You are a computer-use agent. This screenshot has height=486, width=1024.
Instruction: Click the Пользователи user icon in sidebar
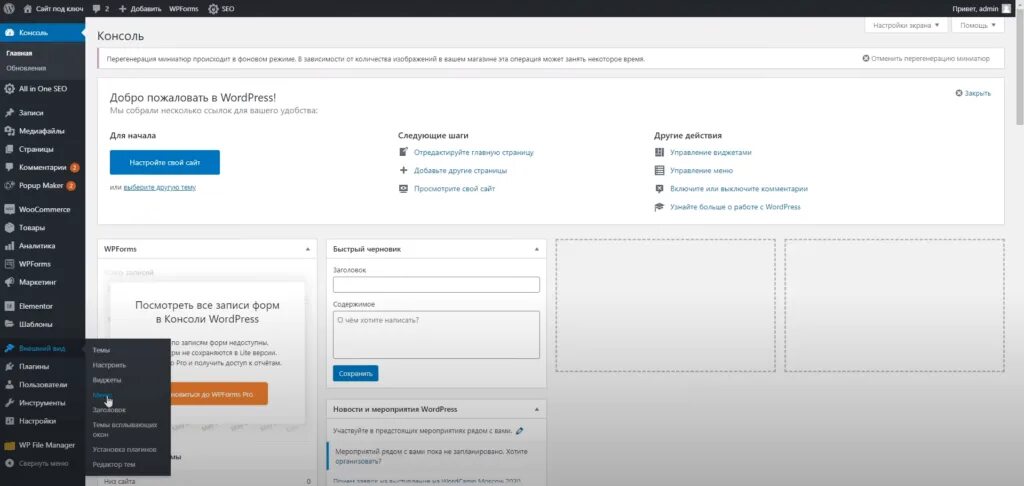[10, 385]
